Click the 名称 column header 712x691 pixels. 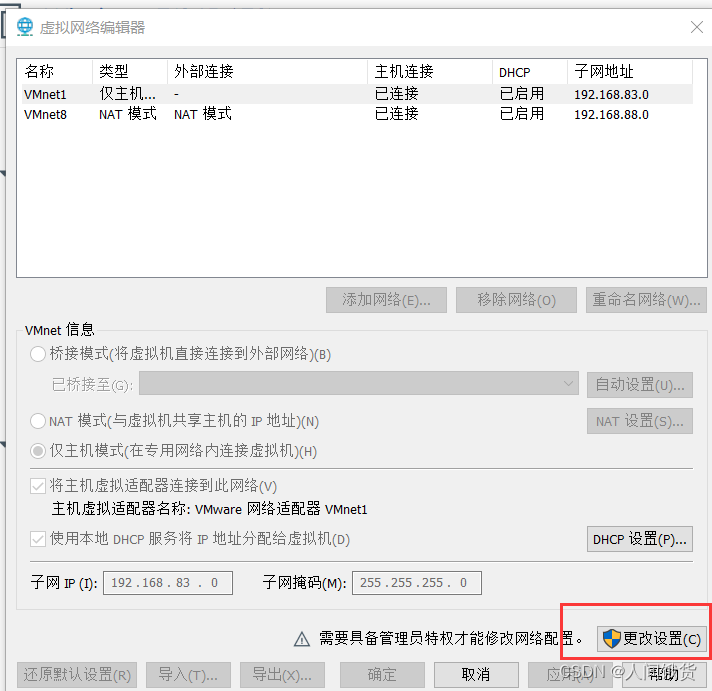pos(55,71)
